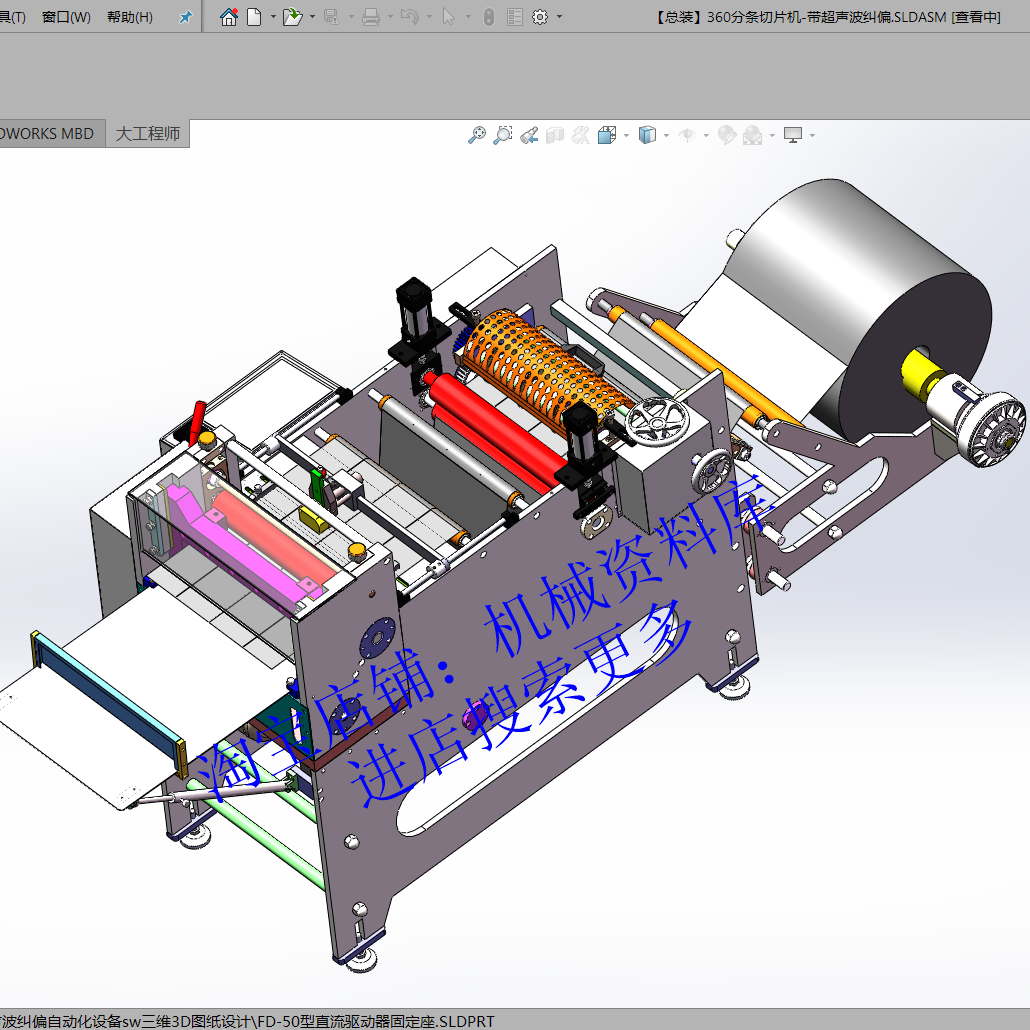Select the white spoked handwheel
This screenshot has height=1030, width=1030.
pyautogui.click(x=658, y=421)
